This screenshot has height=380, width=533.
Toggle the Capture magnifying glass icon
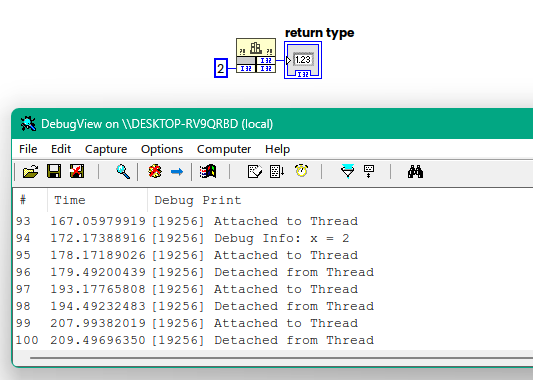(123, 171)
